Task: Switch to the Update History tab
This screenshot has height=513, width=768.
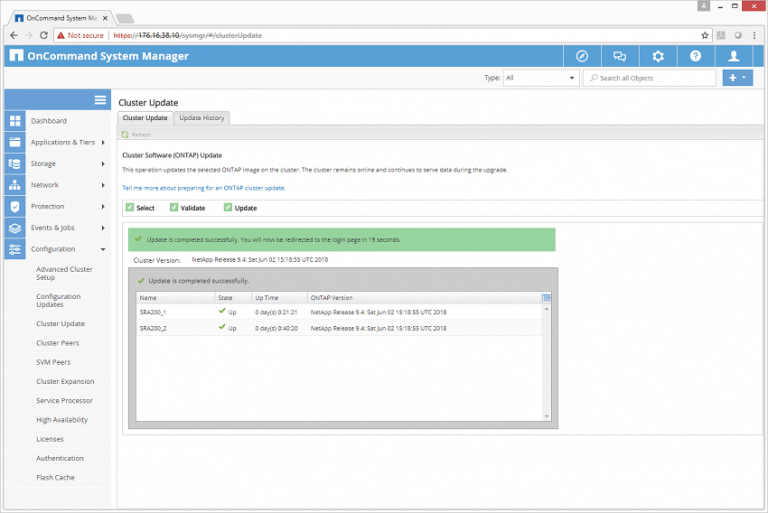Action: point(202,118)
